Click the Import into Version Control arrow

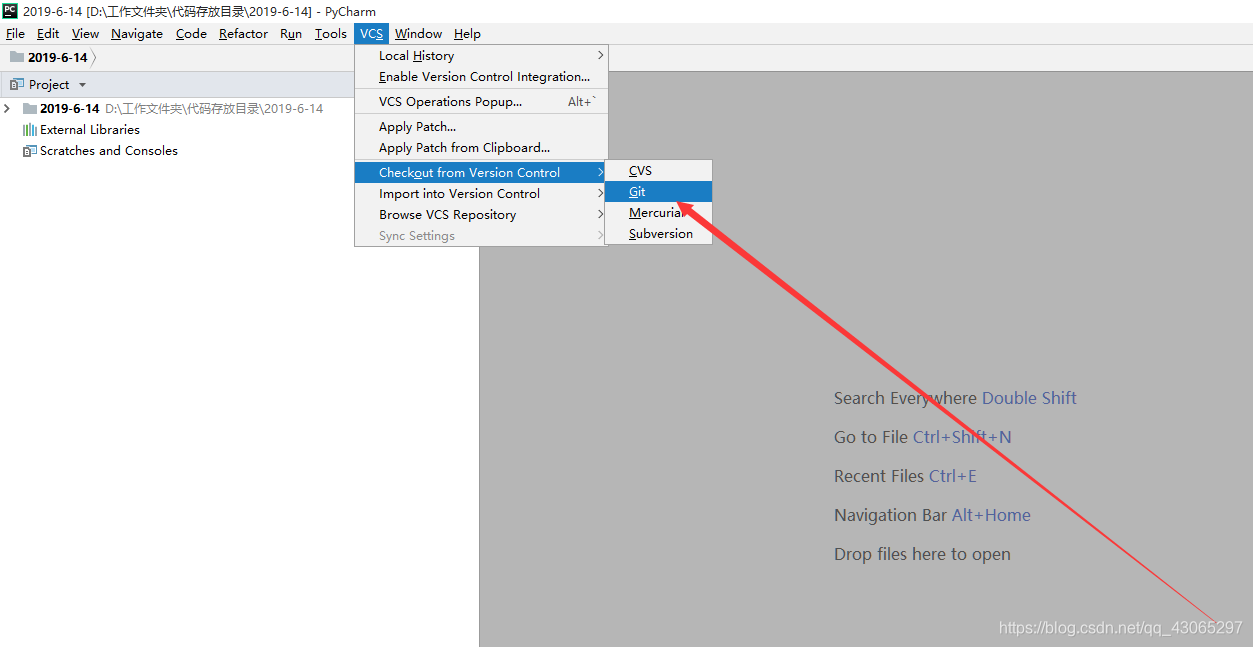pos(600,194)
